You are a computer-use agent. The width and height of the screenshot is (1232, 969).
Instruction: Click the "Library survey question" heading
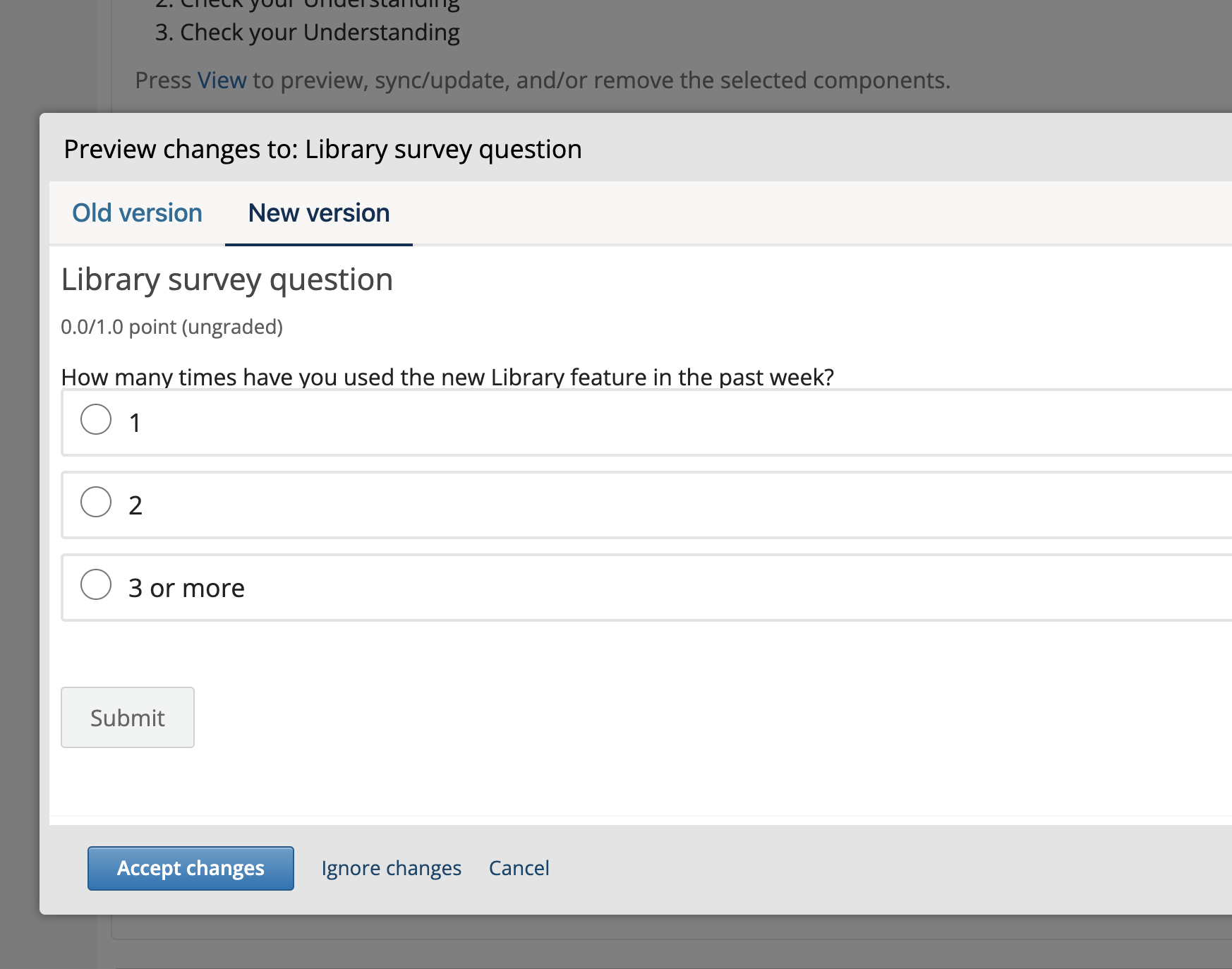click(227, 279)
